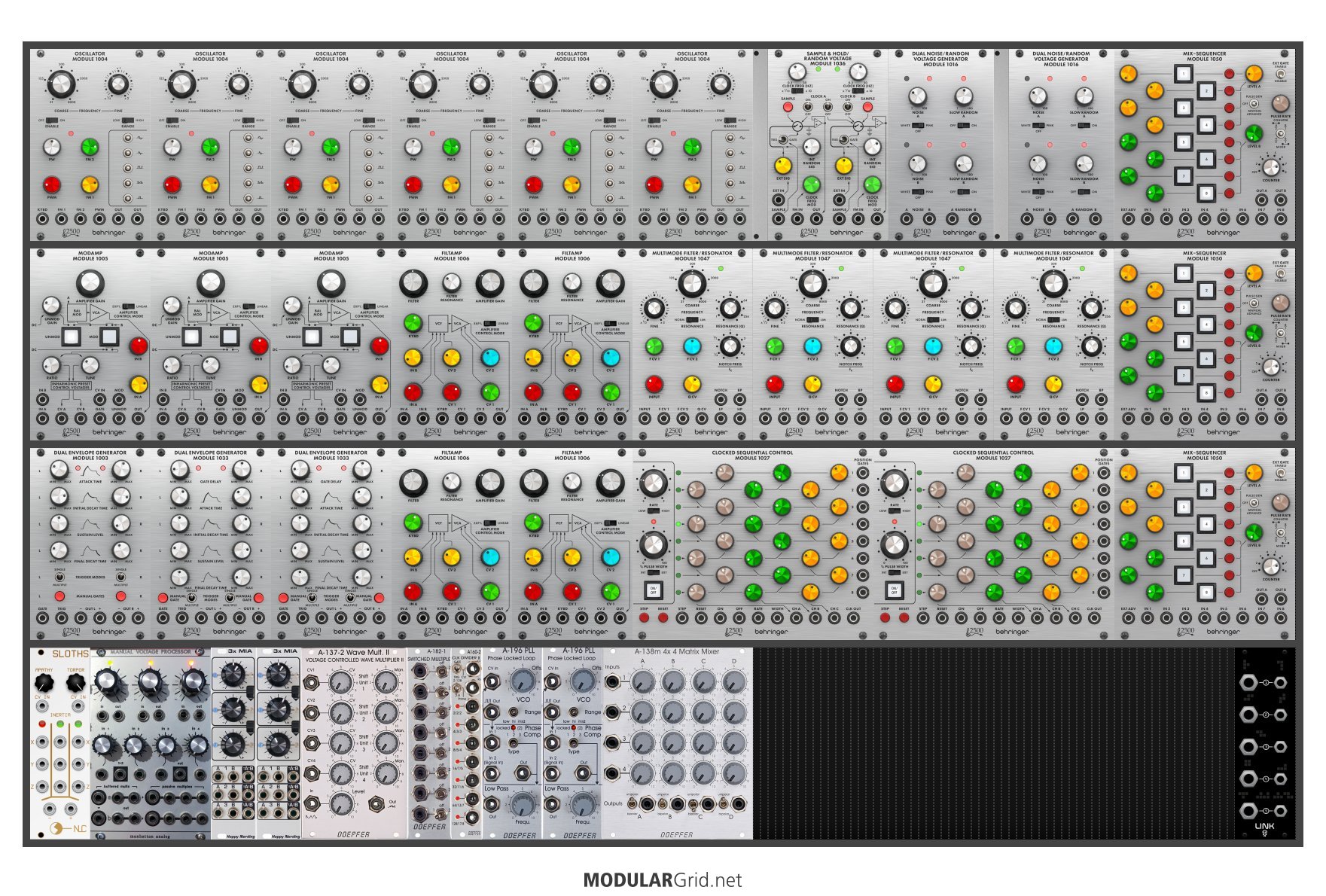Click Dual Envelope Generator Module 1003 title
Screen dimensions: 1326x896
(90, 455)
